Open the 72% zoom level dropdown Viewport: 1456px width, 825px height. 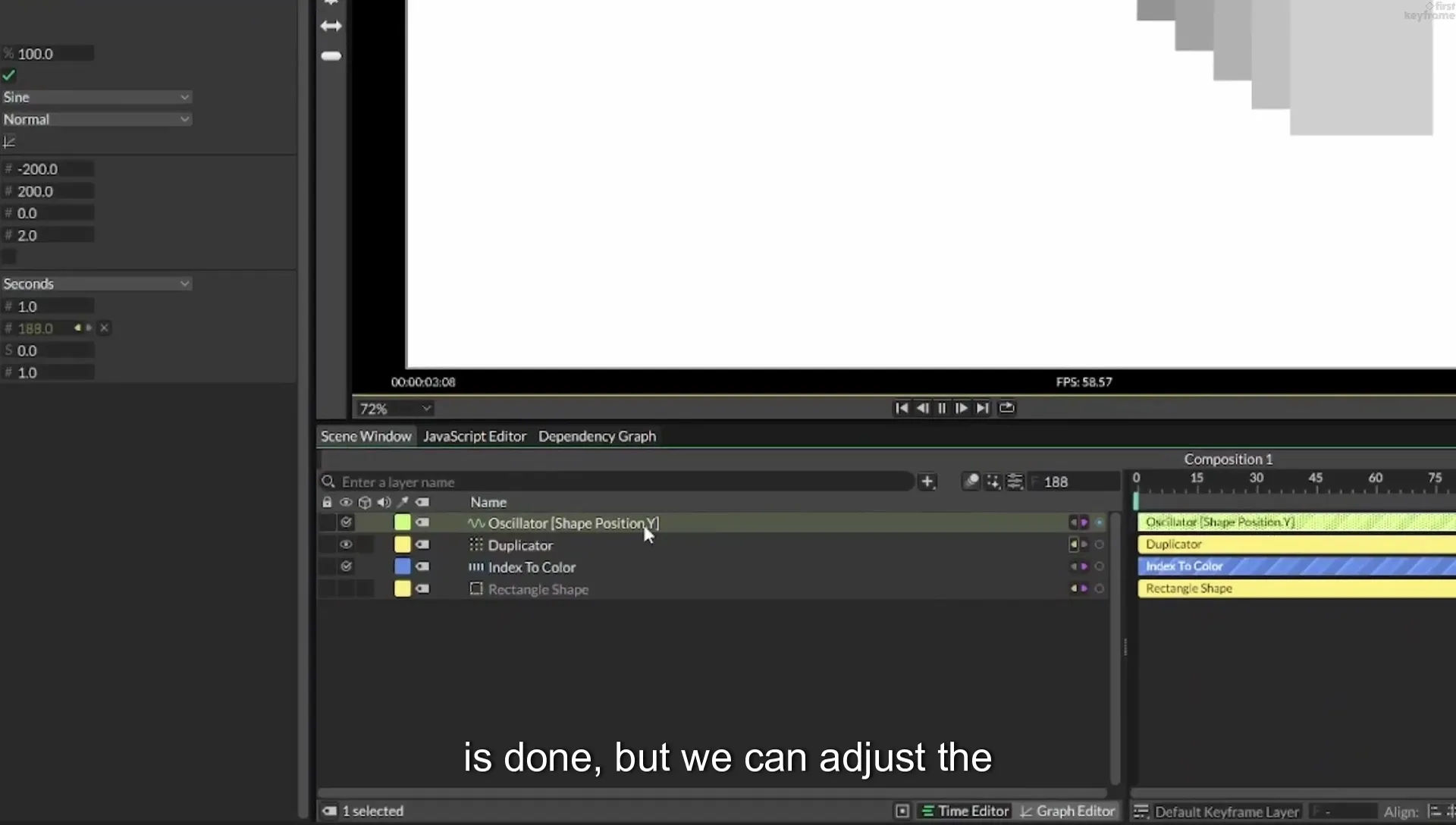[395, 409]
